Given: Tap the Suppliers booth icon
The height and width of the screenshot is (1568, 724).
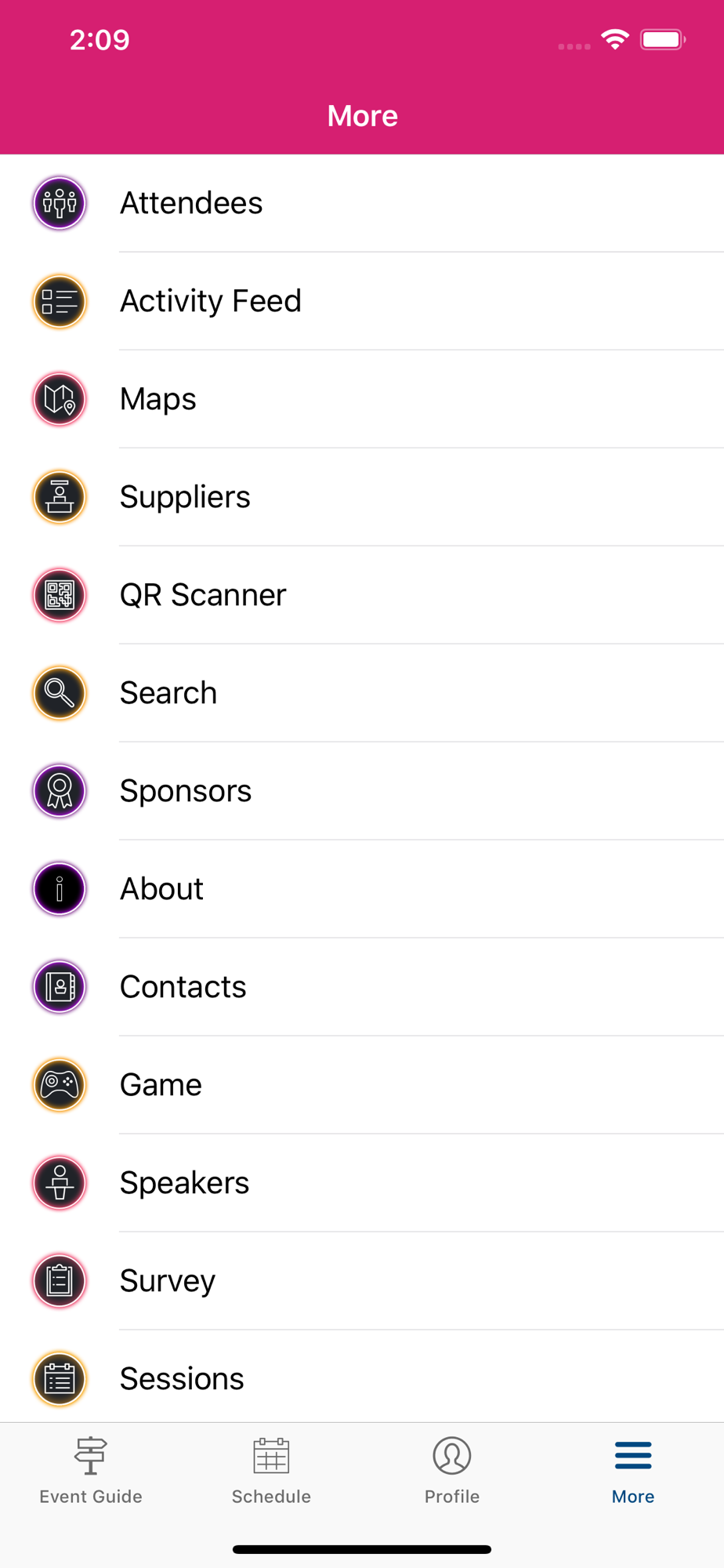Looking at the screenshot, I should [x=60, y=497].
